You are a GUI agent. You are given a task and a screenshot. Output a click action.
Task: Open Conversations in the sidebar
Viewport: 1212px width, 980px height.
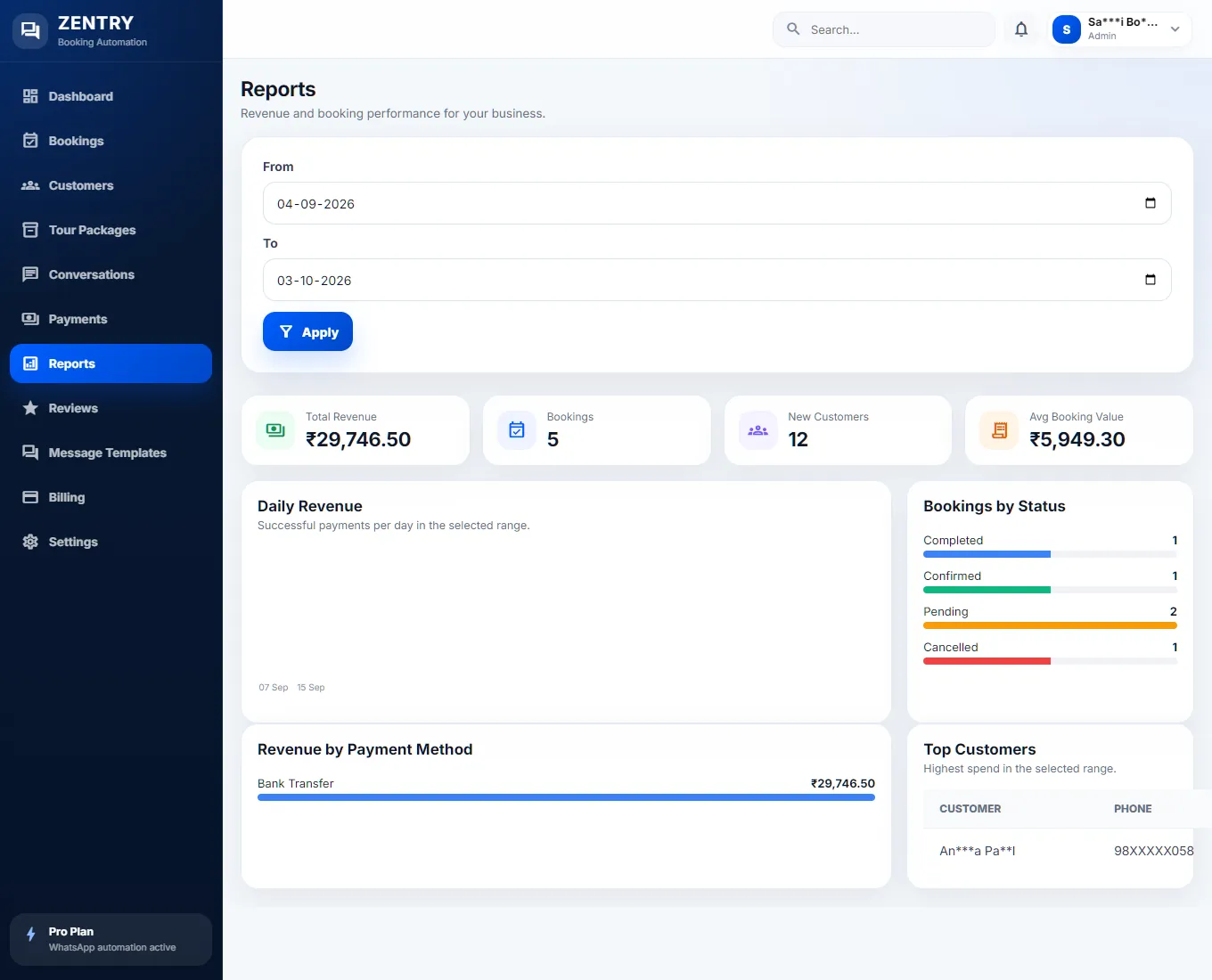tap(111, 274)
